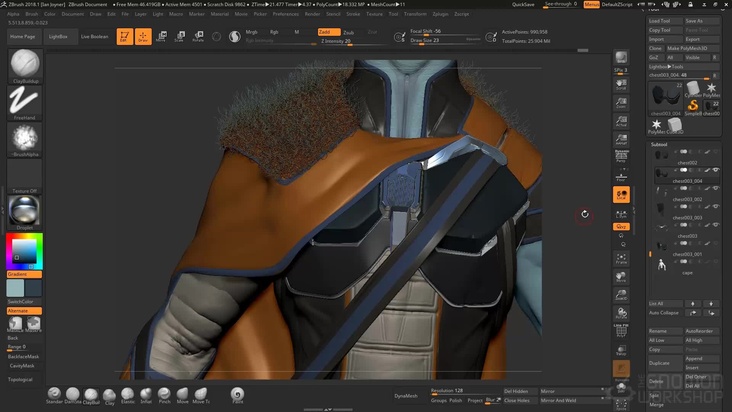Open the ClayBuildup brush selector
This screenshot has height=412, width=732.
(25, 66)
